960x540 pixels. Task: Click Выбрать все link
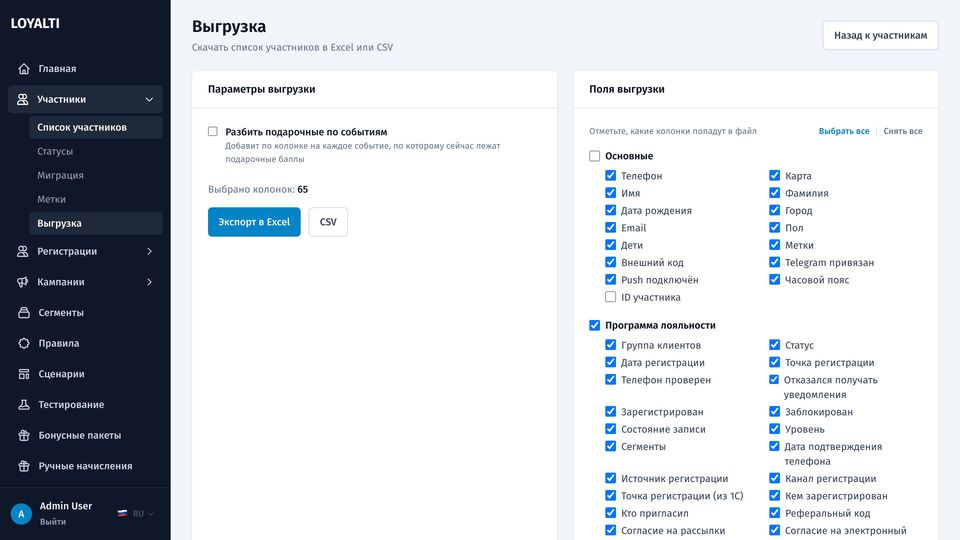pyautogui.click(x=844, y=131)
